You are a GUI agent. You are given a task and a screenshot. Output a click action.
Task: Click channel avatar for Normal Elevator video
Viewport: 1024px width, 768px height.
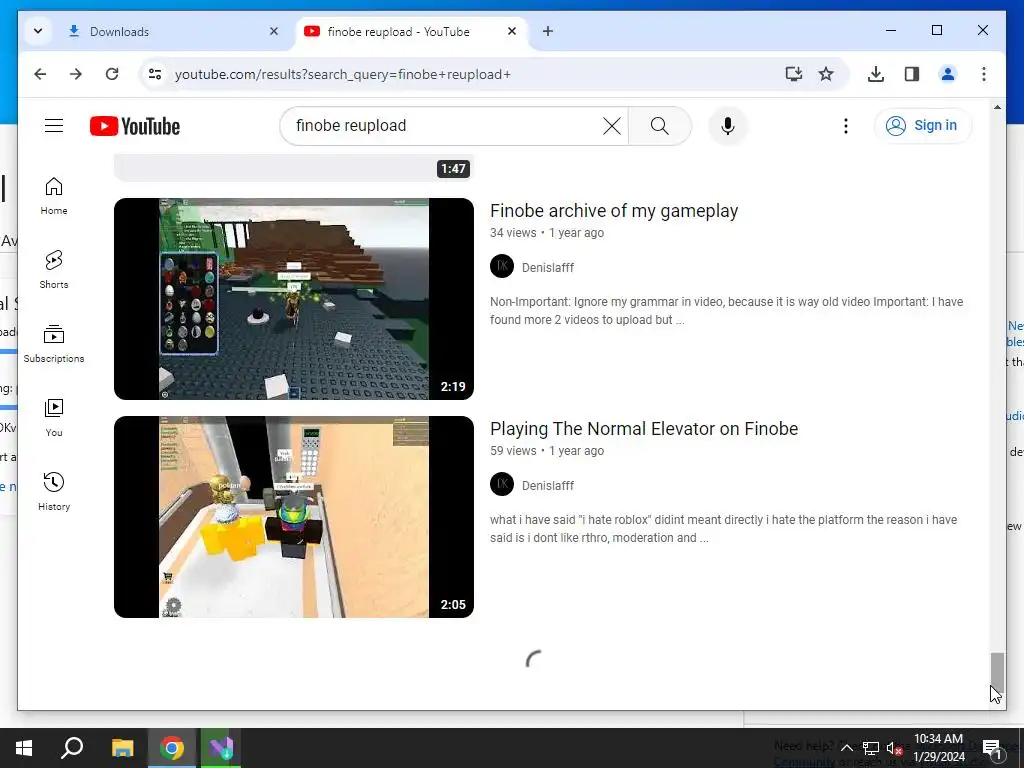[502, 485]
